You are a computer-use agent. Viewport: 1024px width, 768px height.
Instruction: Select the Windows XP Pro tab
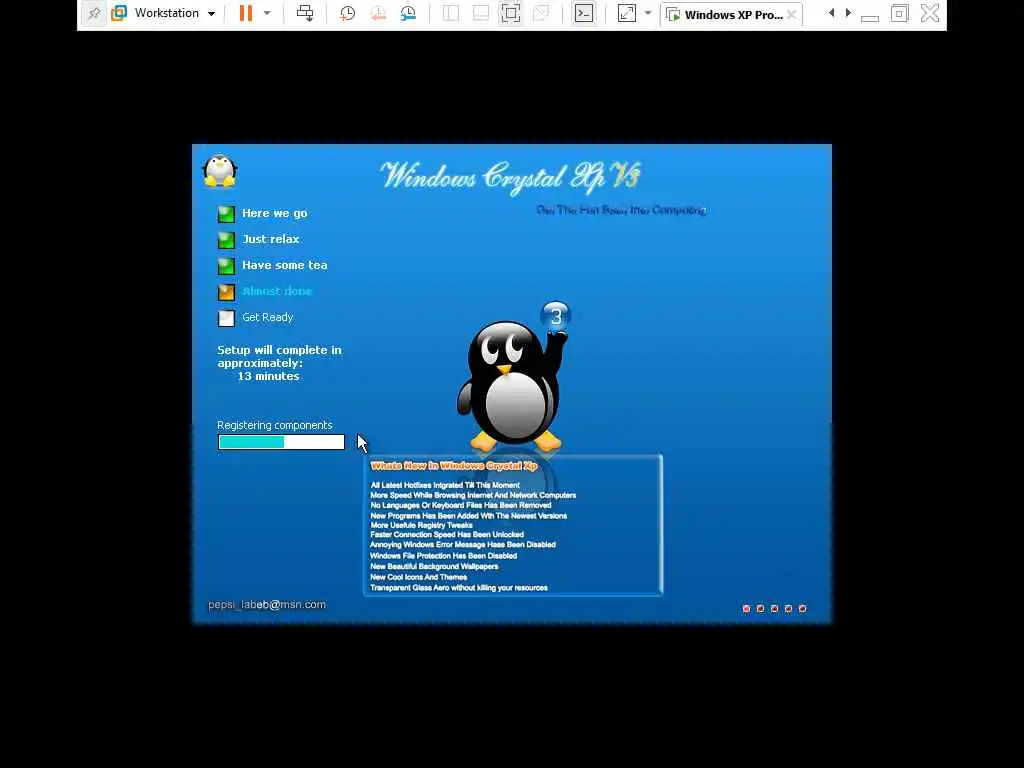[726, 14]
